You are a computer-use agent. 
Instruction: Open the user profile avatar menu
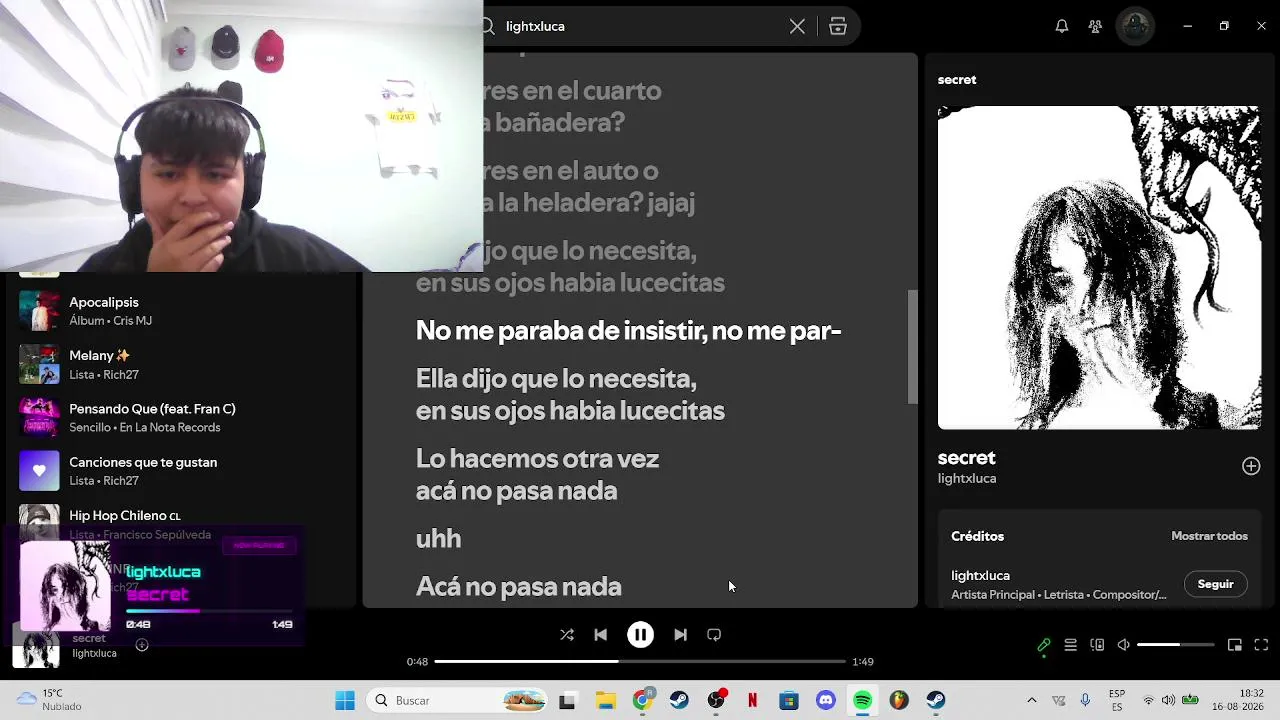(1136, 26)
